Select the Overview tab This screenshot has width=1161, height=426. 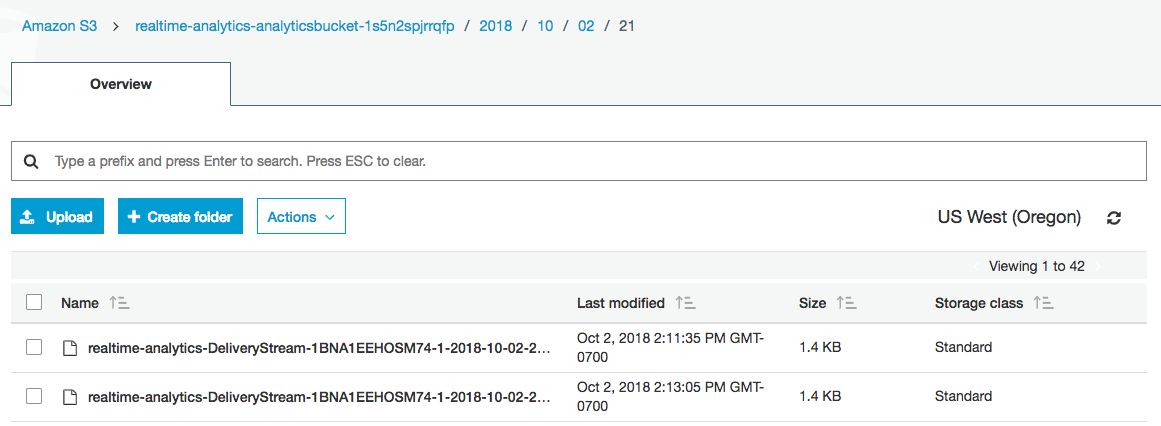point(121,84)
